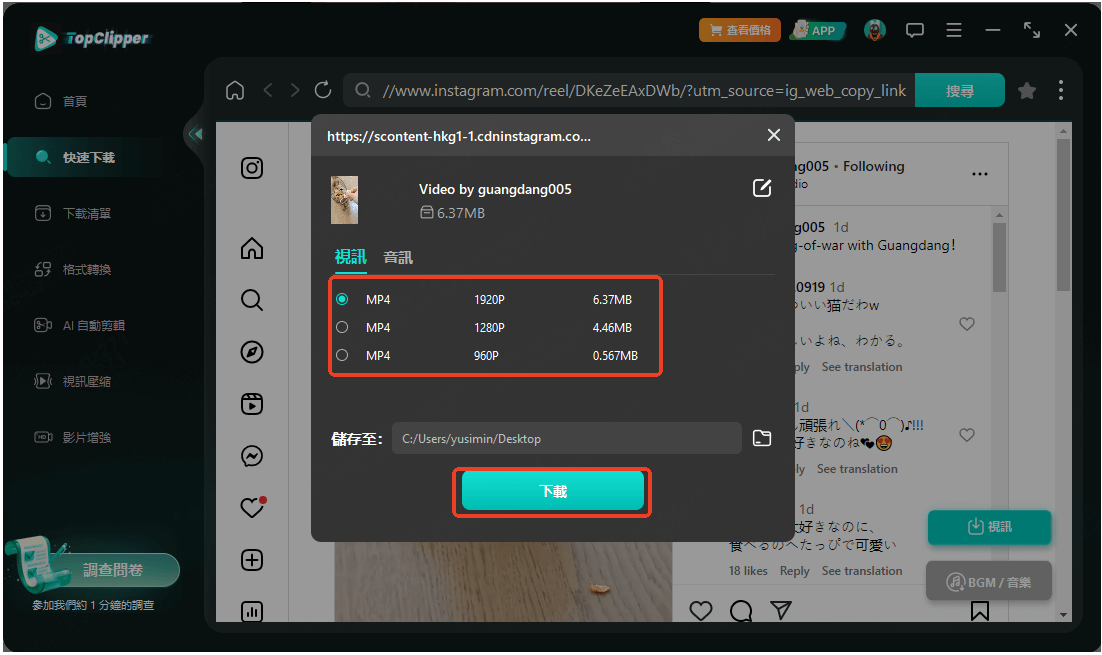Open the feedback chat icon
This screenshot has width=1102, height=655.
(914, 30)
